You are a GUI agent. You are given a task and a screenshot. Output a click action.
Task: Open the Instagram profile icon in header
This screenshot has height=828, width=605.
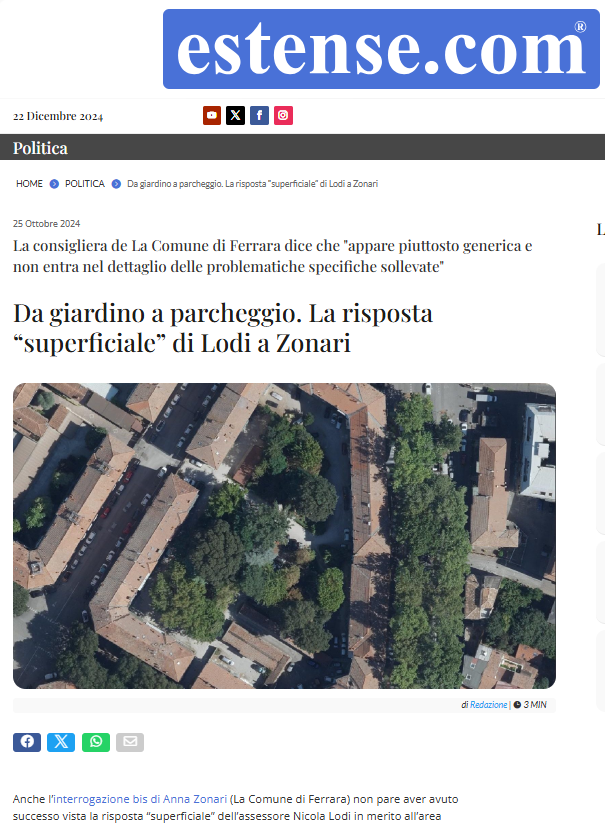coord(283,115)
